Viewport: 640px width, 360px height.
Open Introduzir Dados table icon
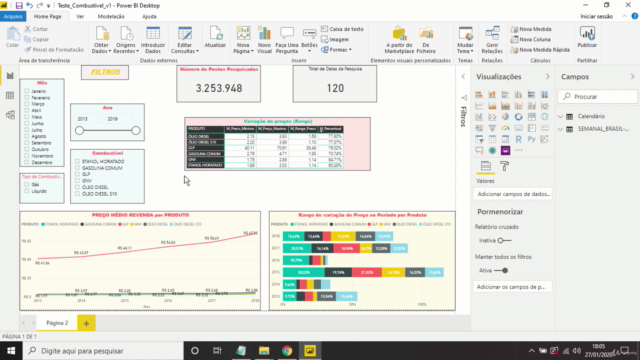coord(153,33)
